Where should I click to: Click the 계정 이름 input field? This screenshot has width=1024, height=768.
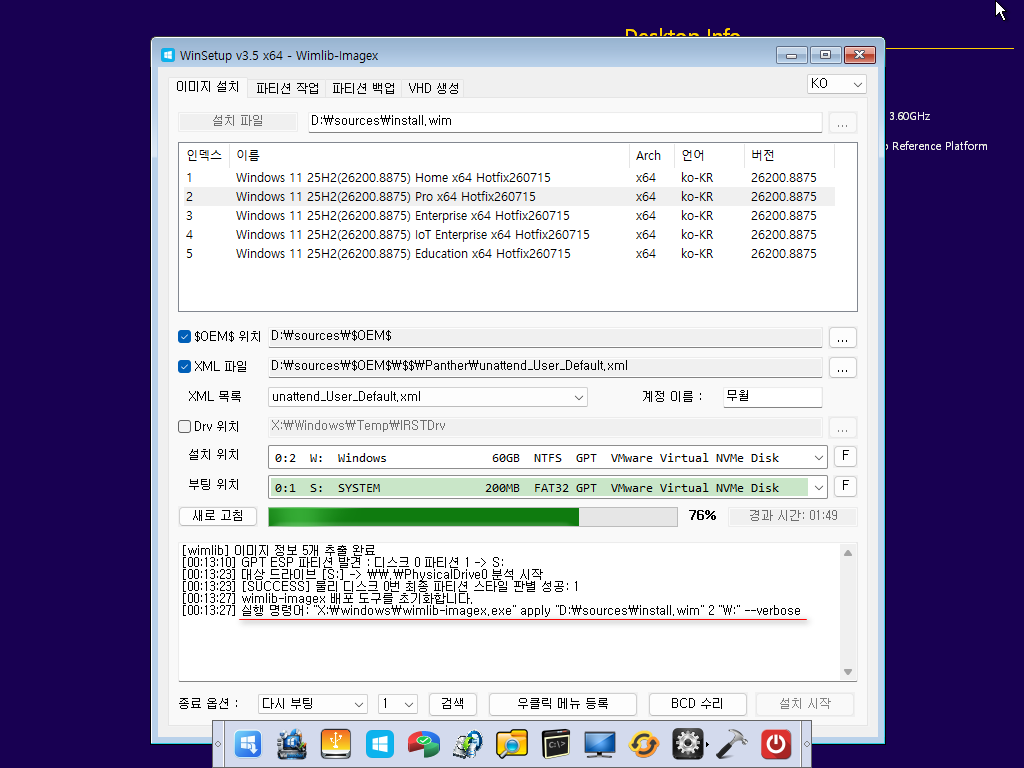pyautogui.click(x=773, y=397)
